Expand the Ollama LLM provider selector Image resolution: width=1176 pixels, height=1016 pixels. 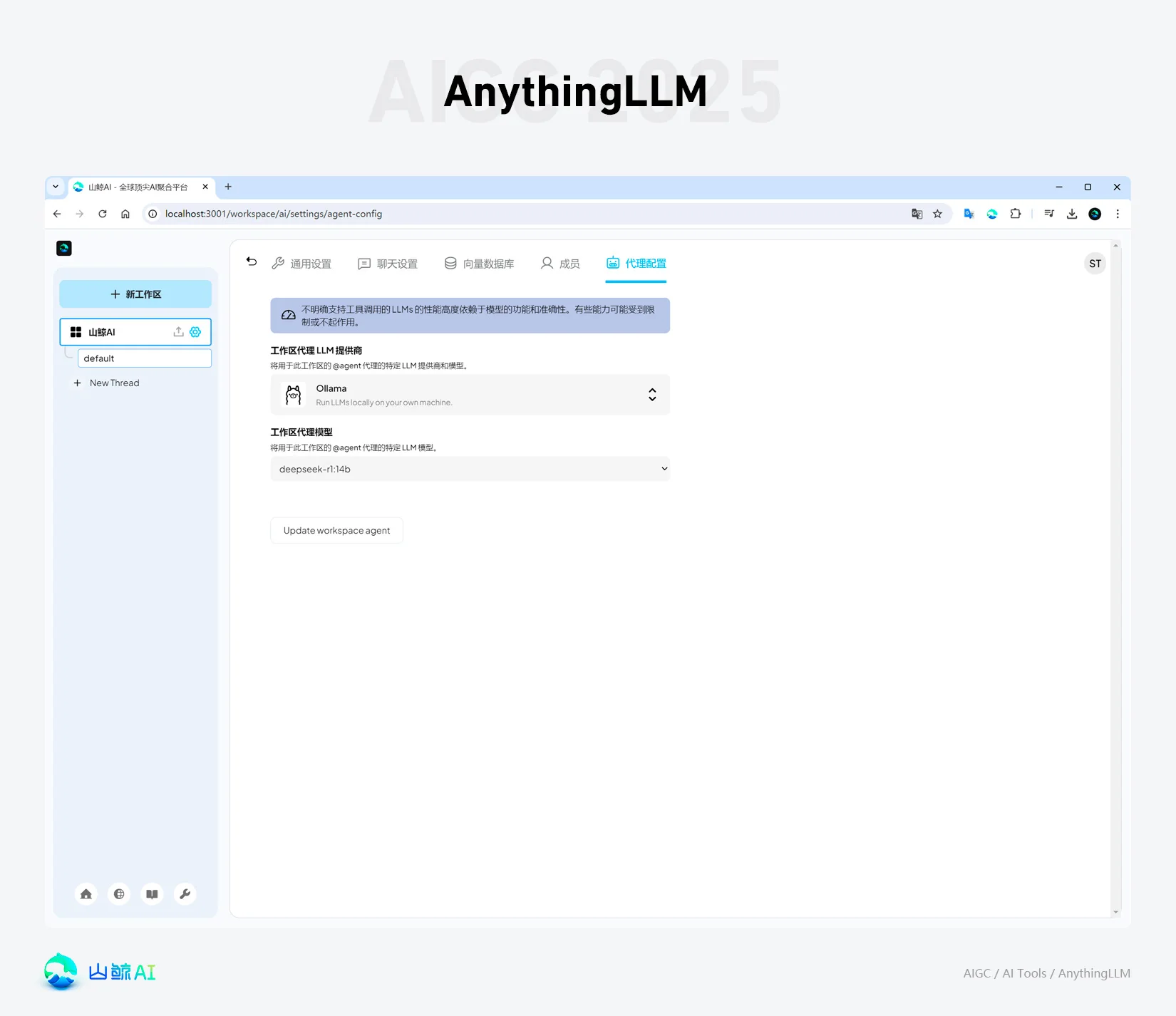470,395
